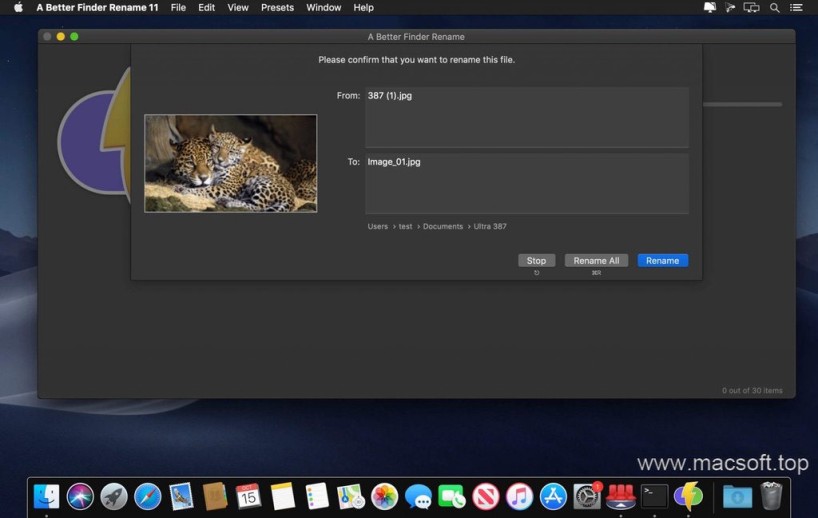This screenshot has width=818, height=518.
Task: Launch Siri from the dock
Action: 80,495
